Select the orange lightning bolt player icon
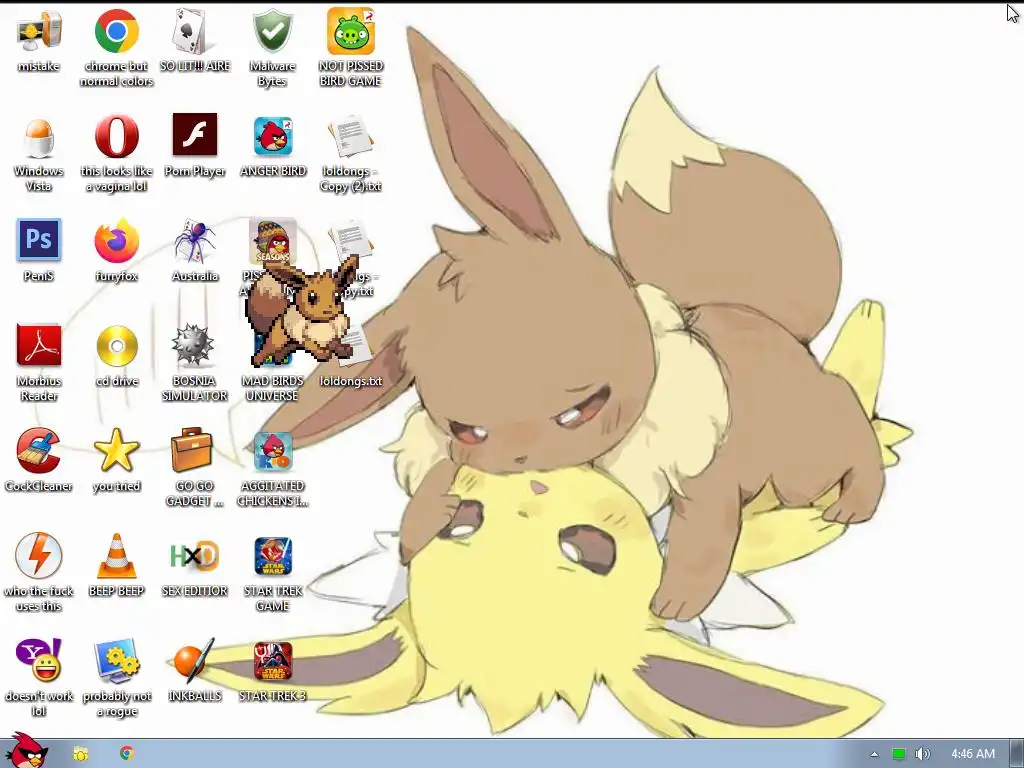This screenshot has width=1024, height=768. 39,556
